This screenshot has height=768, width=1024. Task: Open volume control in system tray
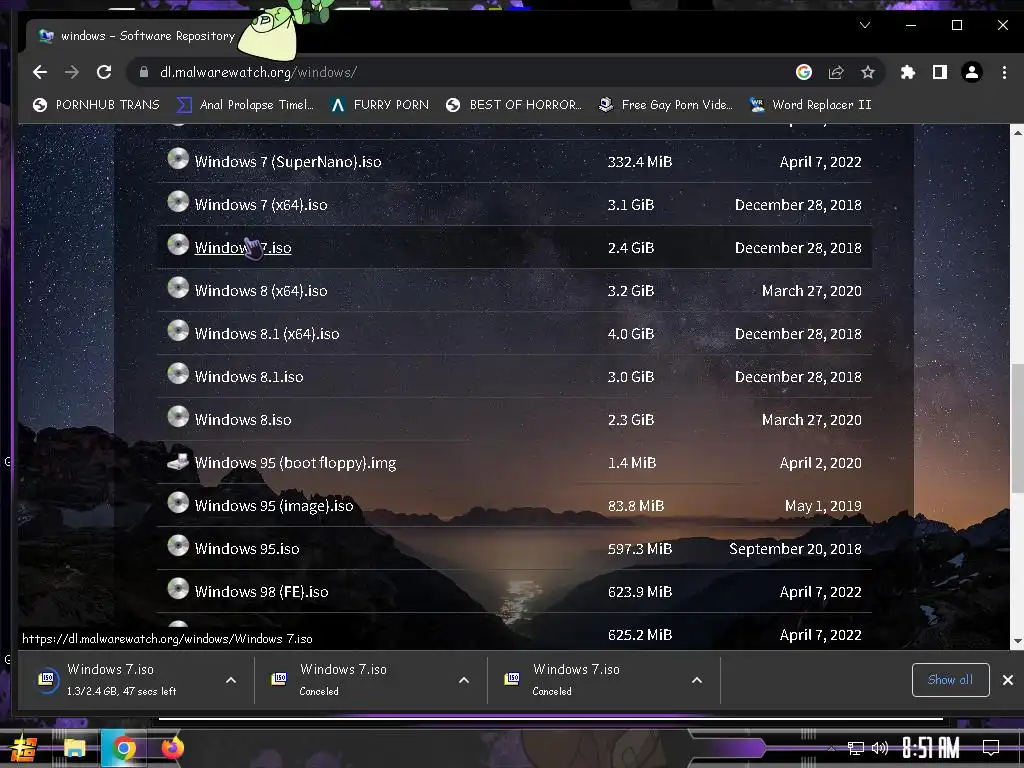pos(880,748)
